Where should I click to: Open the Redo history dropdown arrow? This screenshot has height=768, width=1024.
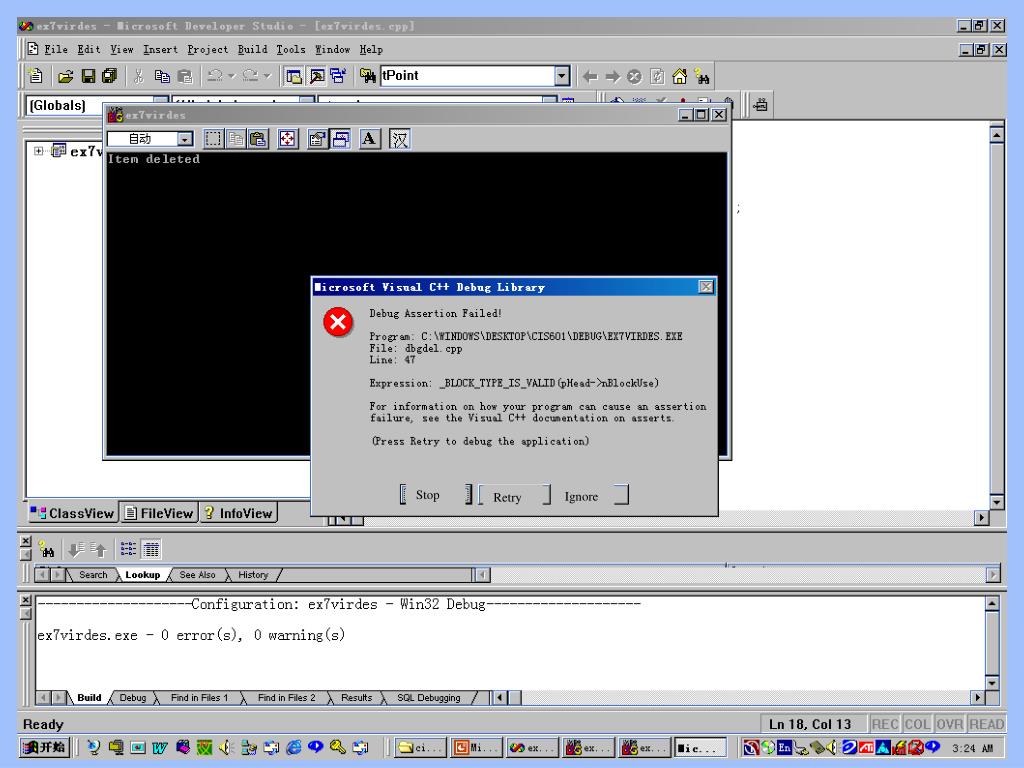click(x=266, y=76)
